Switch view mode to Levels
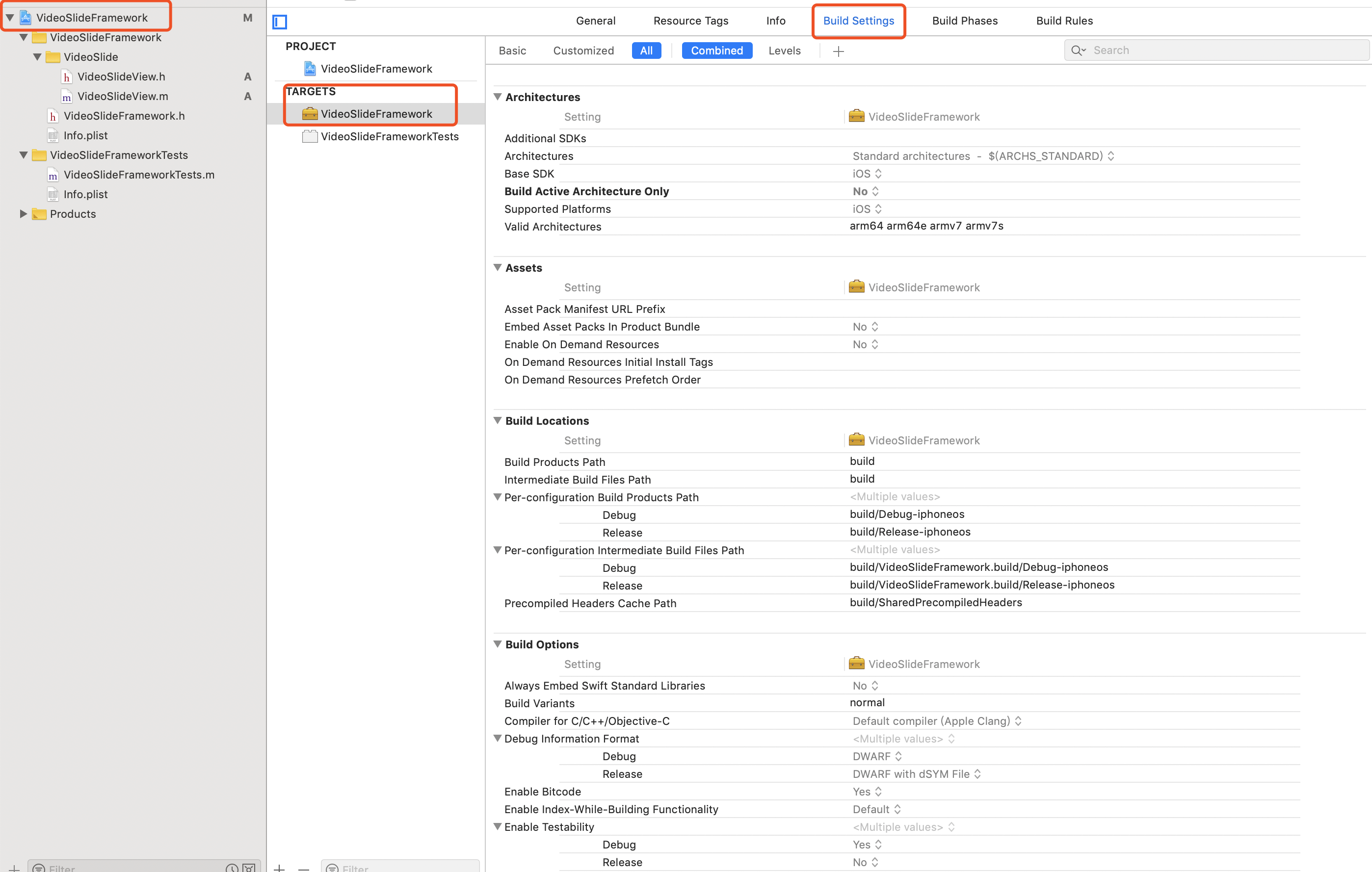The image size is (1372, 872). click(784, 51)
